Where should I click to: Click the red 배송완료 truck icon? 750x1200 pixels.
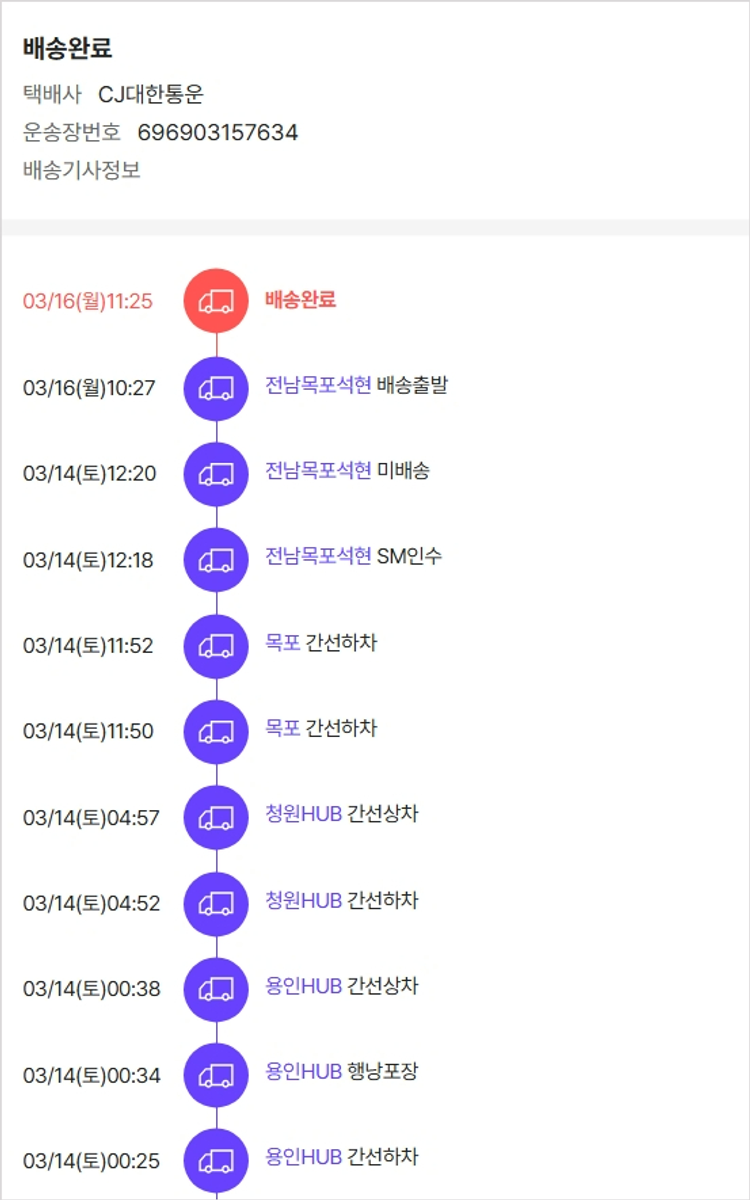click(x=216, y=300)
